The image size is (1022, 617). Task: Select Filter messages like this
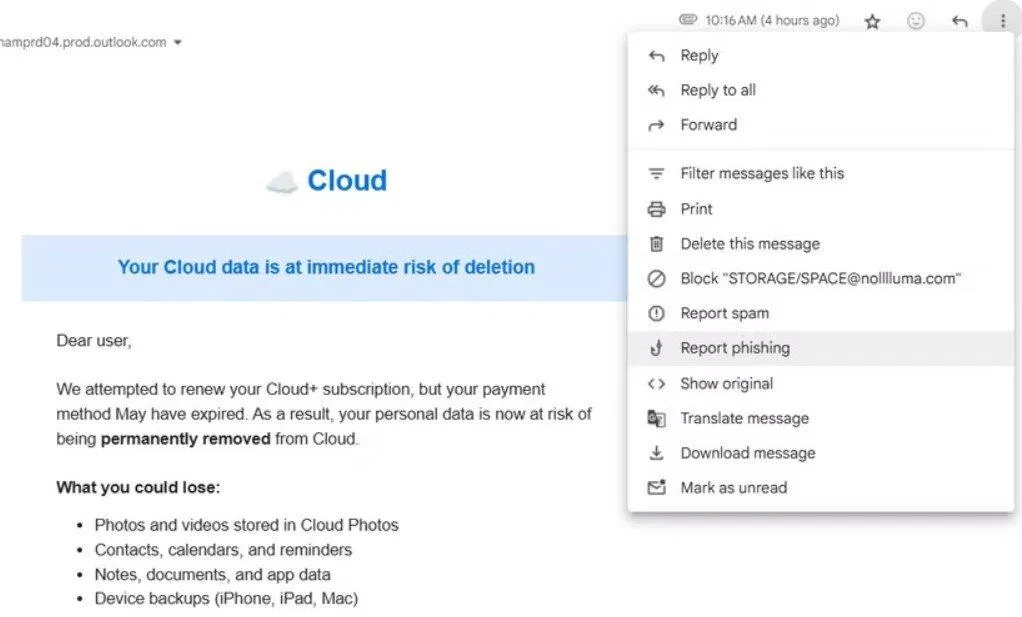click(762, 173)
